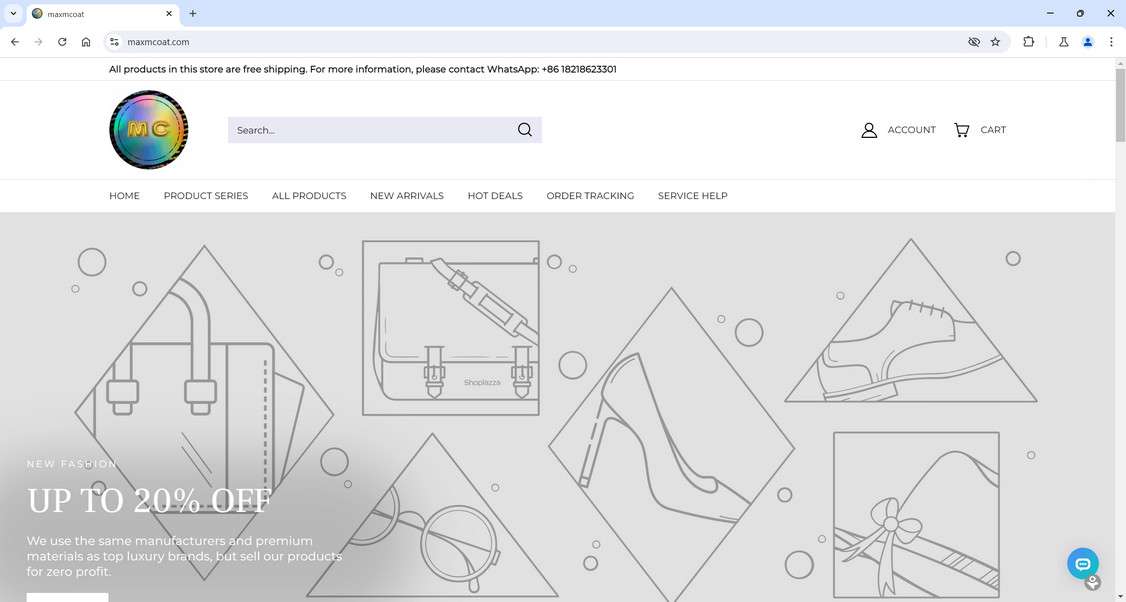Image resolution: width=1126 pixels, height=602 pixels.
Task: Click the MC store logo
Action: (x=149, y=130)
